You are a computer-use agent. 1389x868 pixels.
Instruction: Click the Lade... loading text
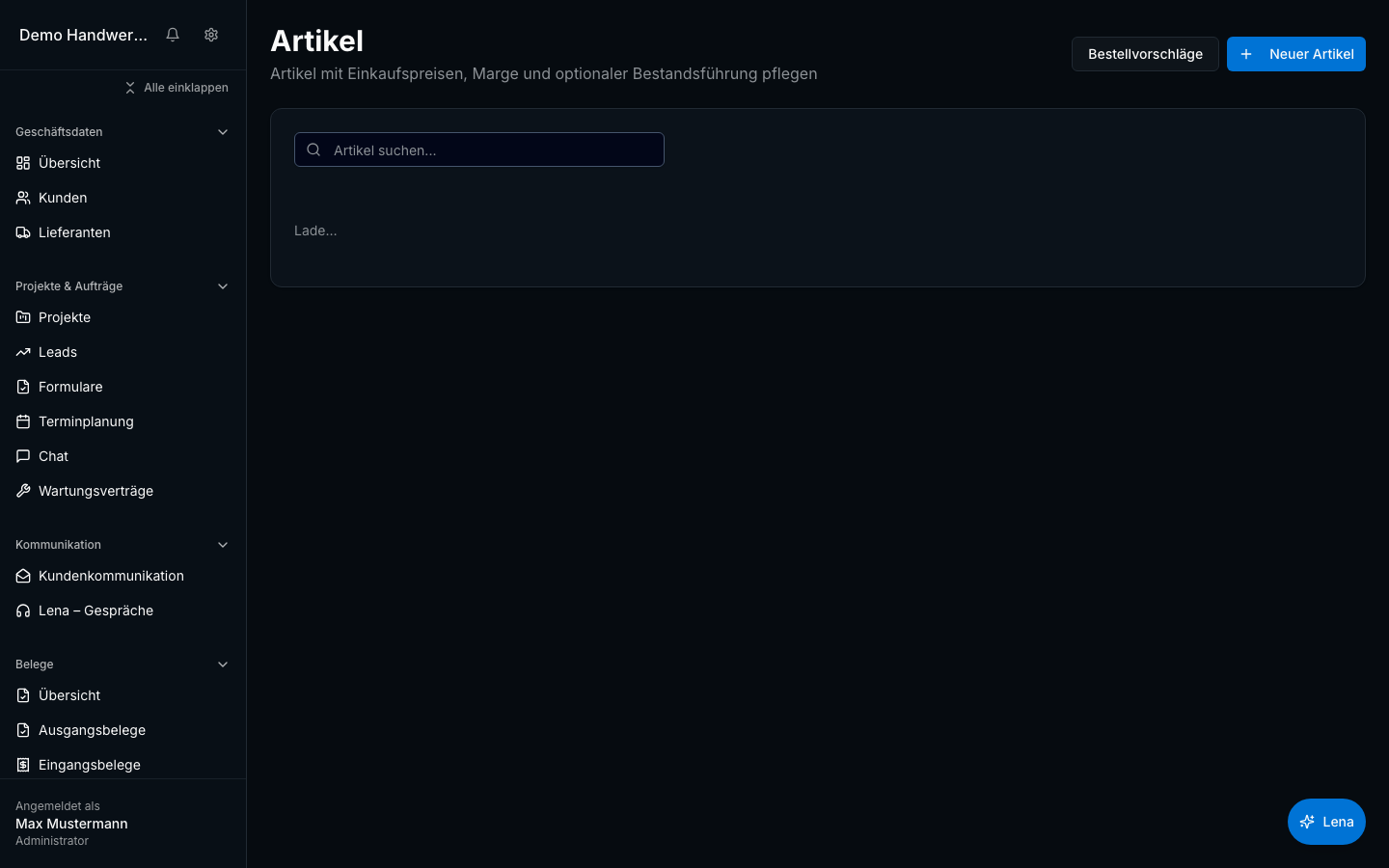315,231
